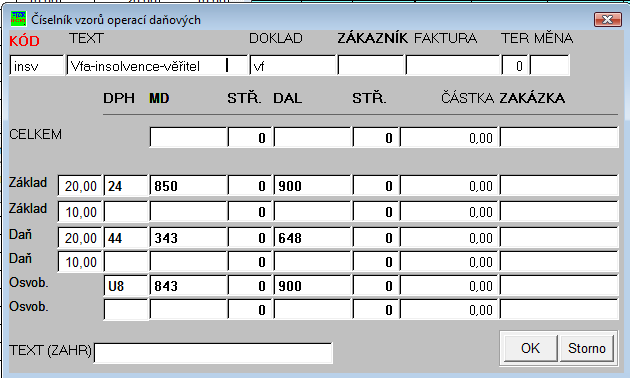630x378 pixels.
Task: Click second Základ rate field showing 10,00
Action: pos(80,212)
